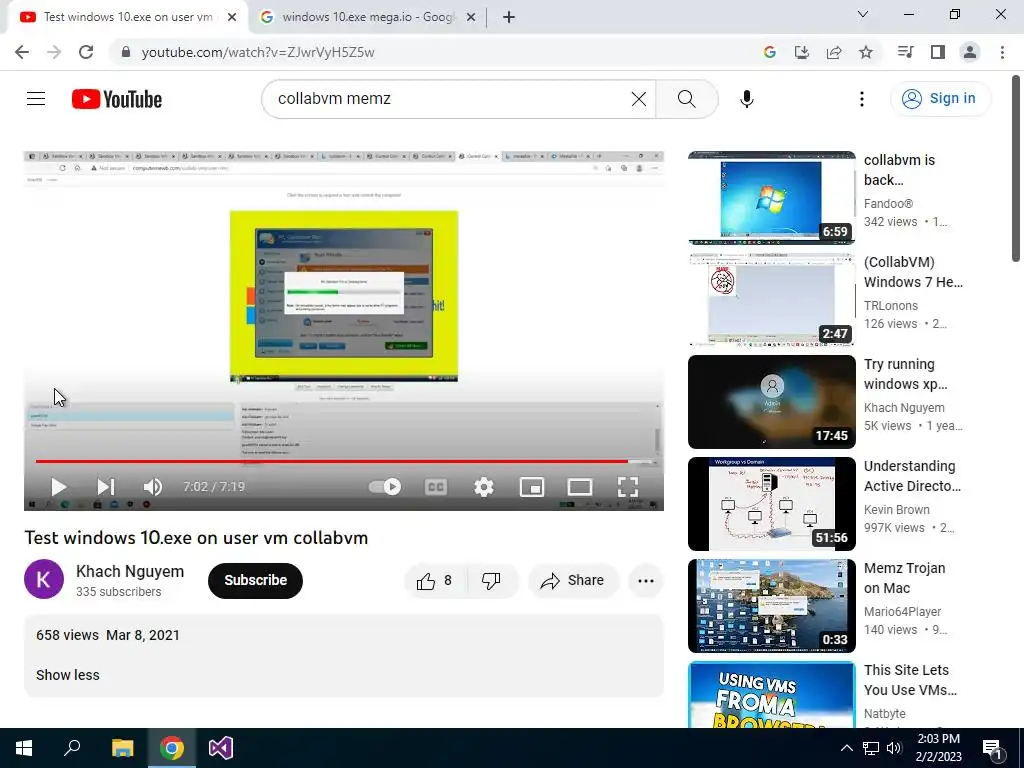
Task: Reload the current page
Action: click(x=86, y=52)
